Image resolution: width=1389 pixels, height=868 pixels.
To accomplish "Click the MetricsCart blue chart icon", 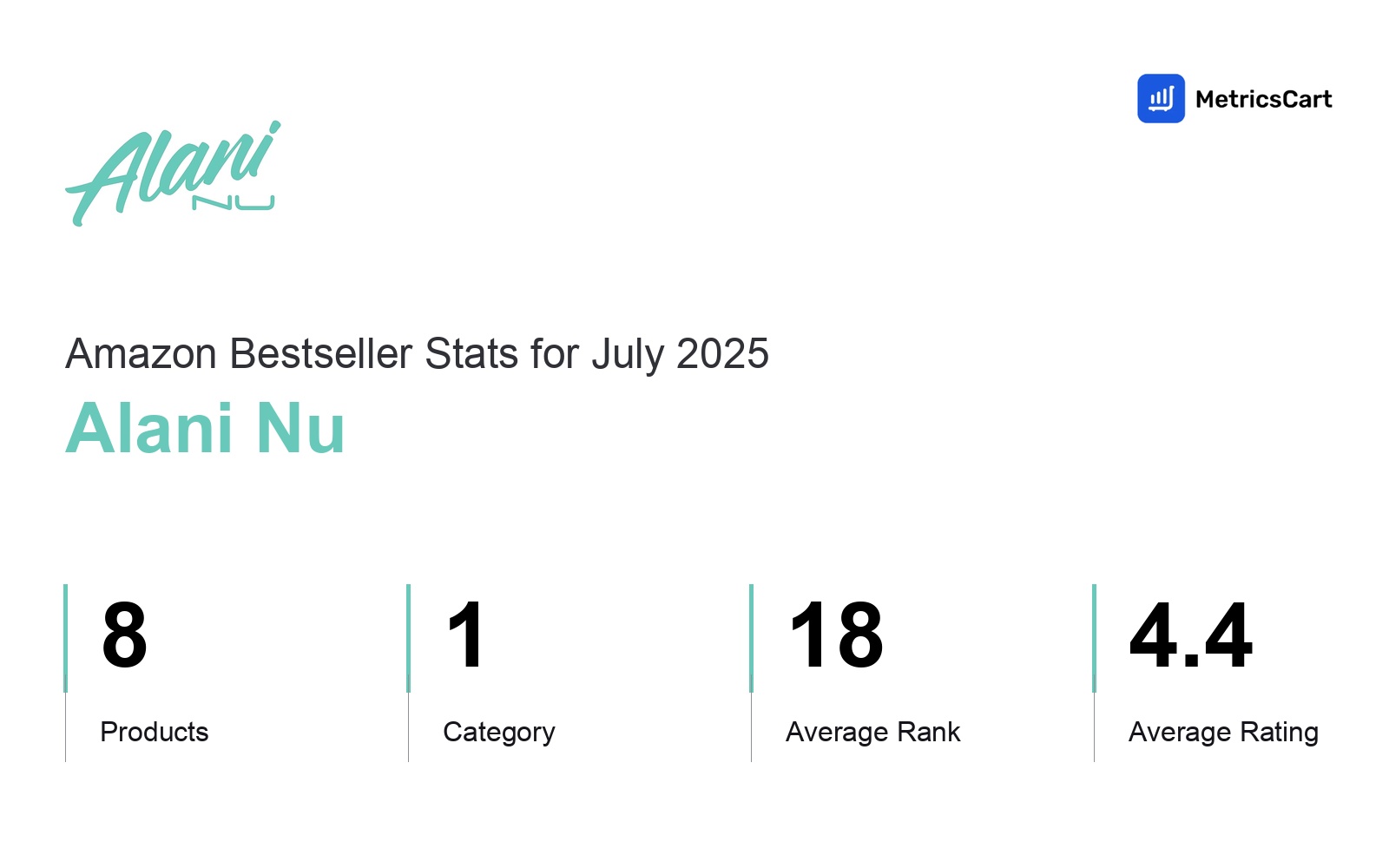I will pos(1161,98).
